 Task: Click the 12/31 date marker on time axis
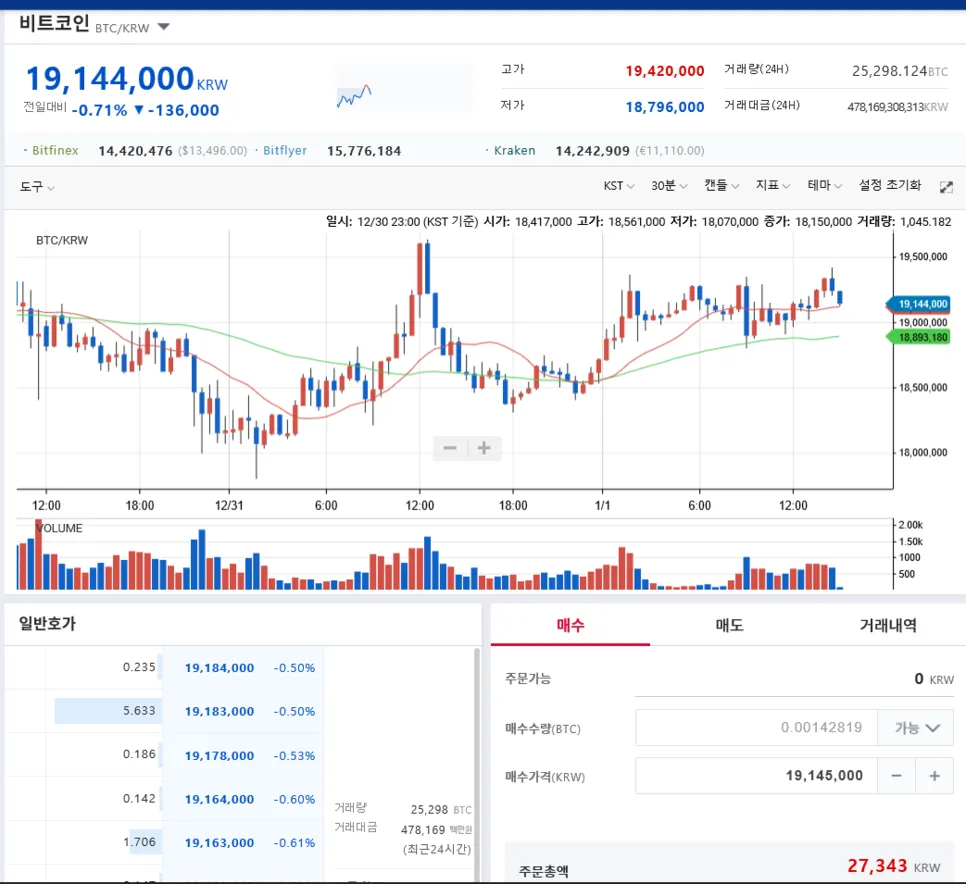tap(229, 506)
